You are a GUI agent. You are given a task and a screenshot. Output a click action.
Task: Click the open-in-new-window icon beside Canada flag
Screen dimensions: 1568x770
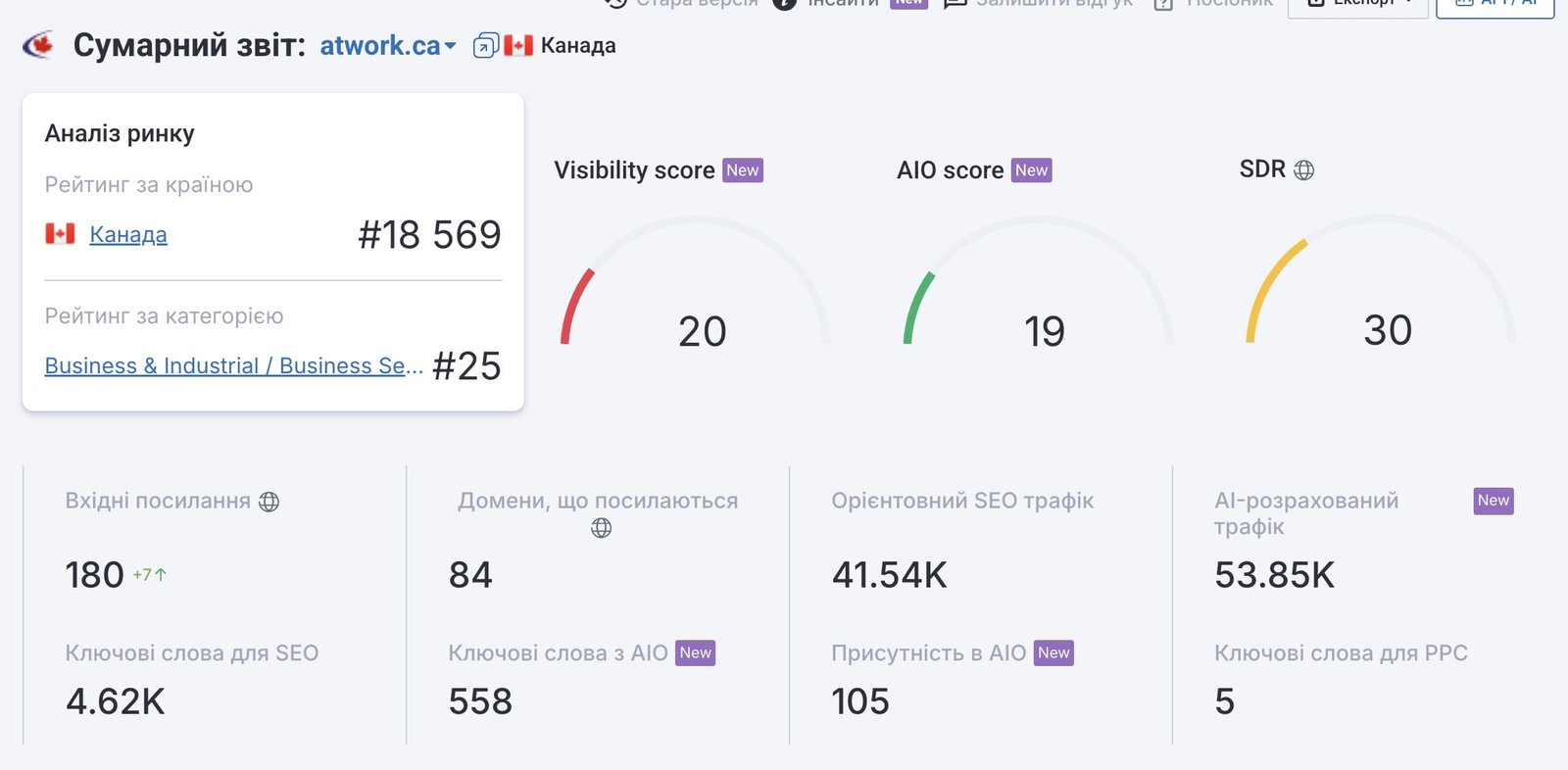485,46
